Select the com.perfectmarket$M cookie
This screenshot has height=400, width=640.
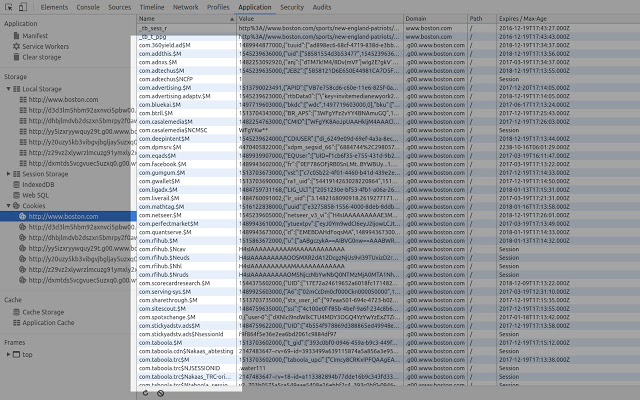click(168, 224)
